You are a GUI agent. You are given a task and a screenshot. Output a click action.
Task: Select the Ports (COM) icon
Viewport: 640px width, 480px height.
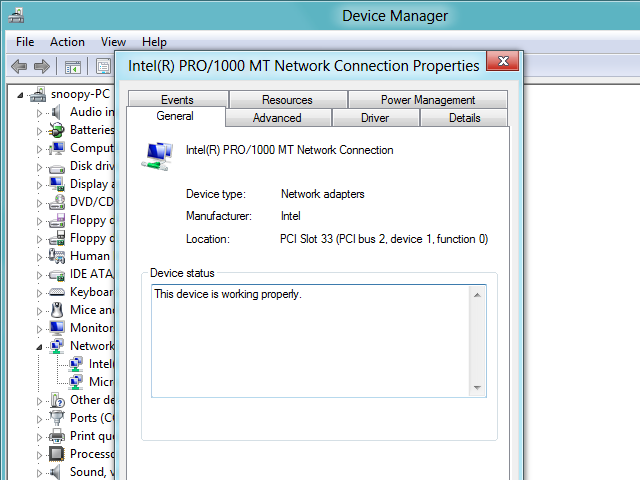[57, 418]
